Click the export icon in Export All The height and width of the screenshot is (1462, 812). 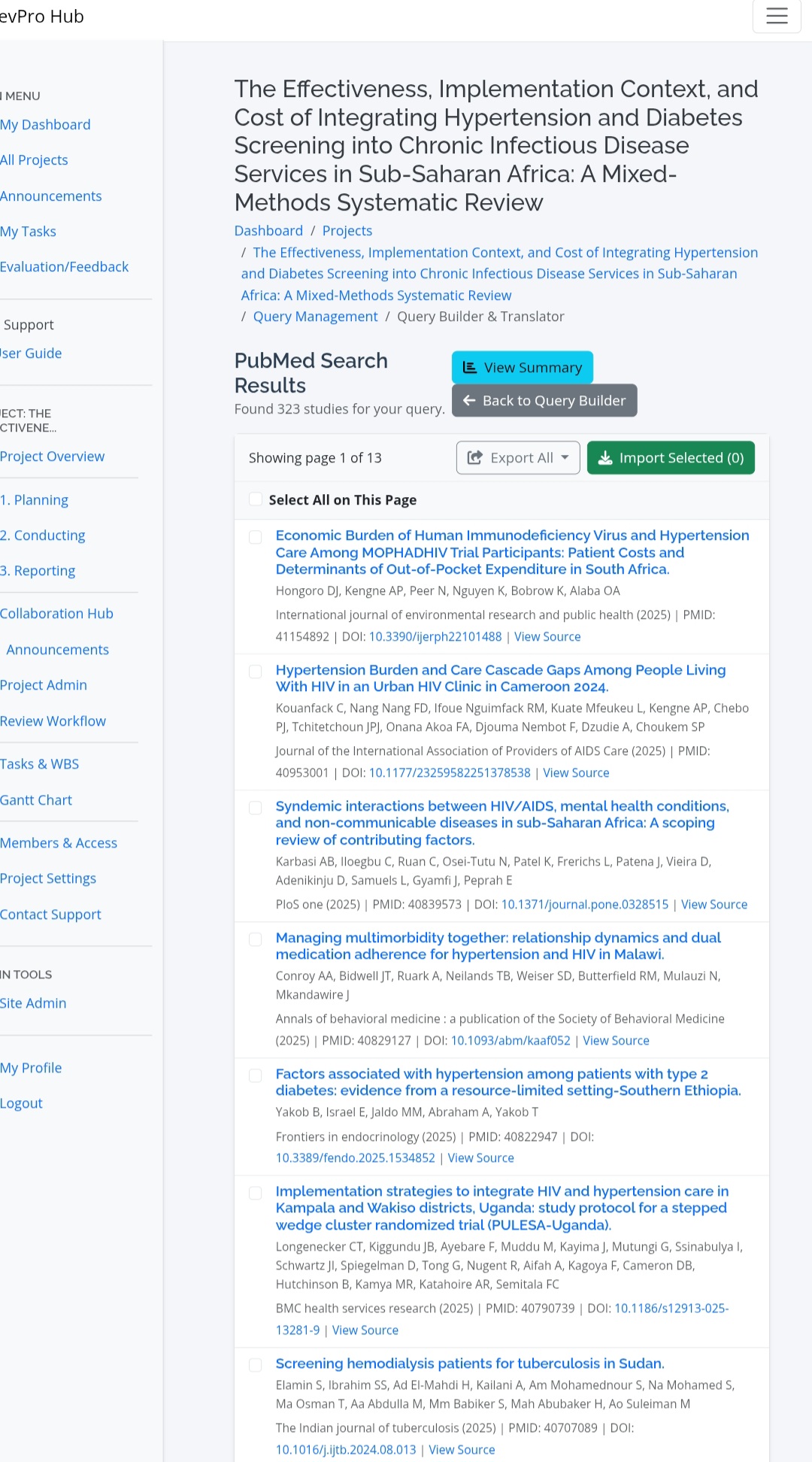[475, 458]
